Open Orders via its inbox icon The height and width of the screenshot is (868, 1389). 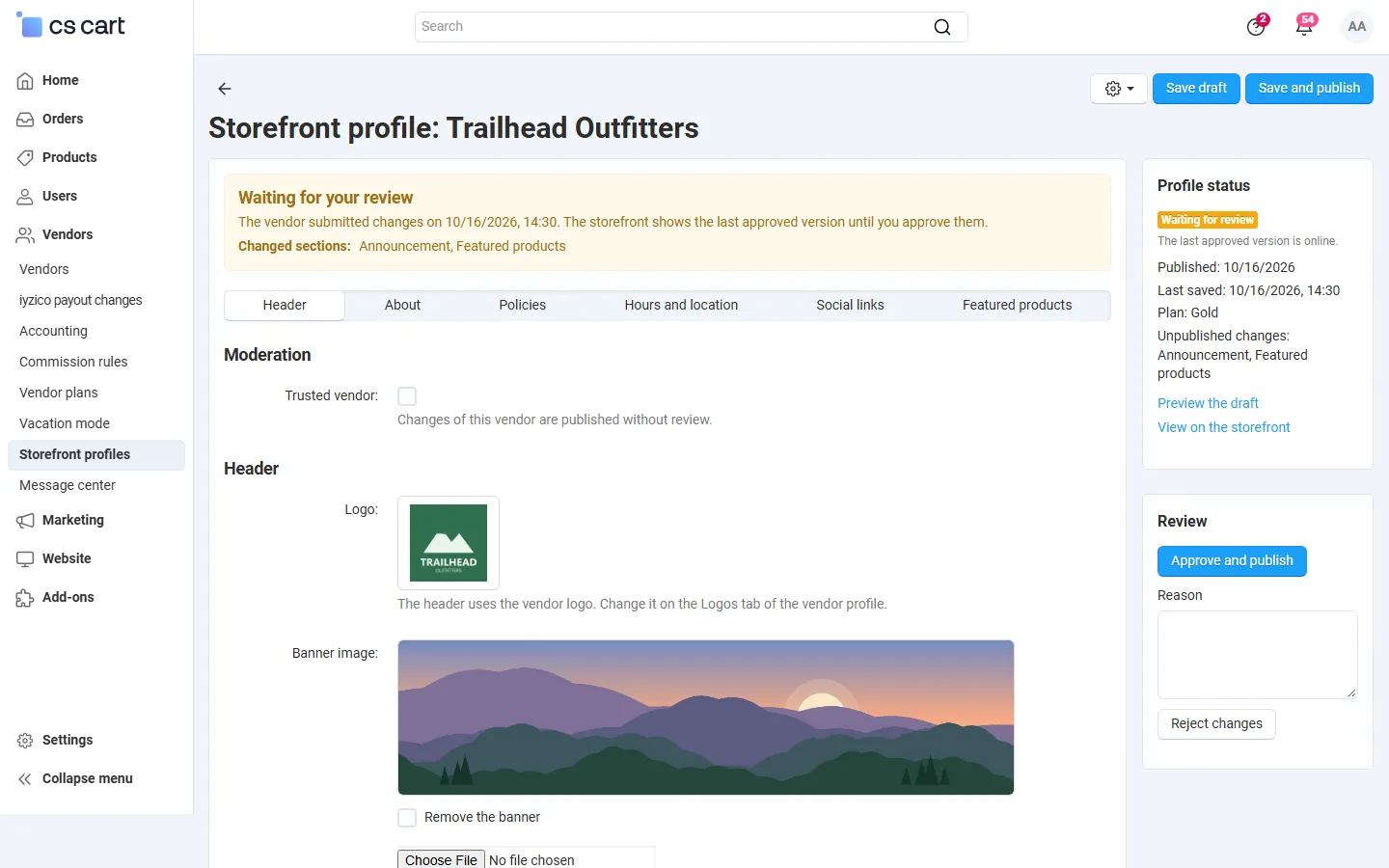(x=25, y=120)
